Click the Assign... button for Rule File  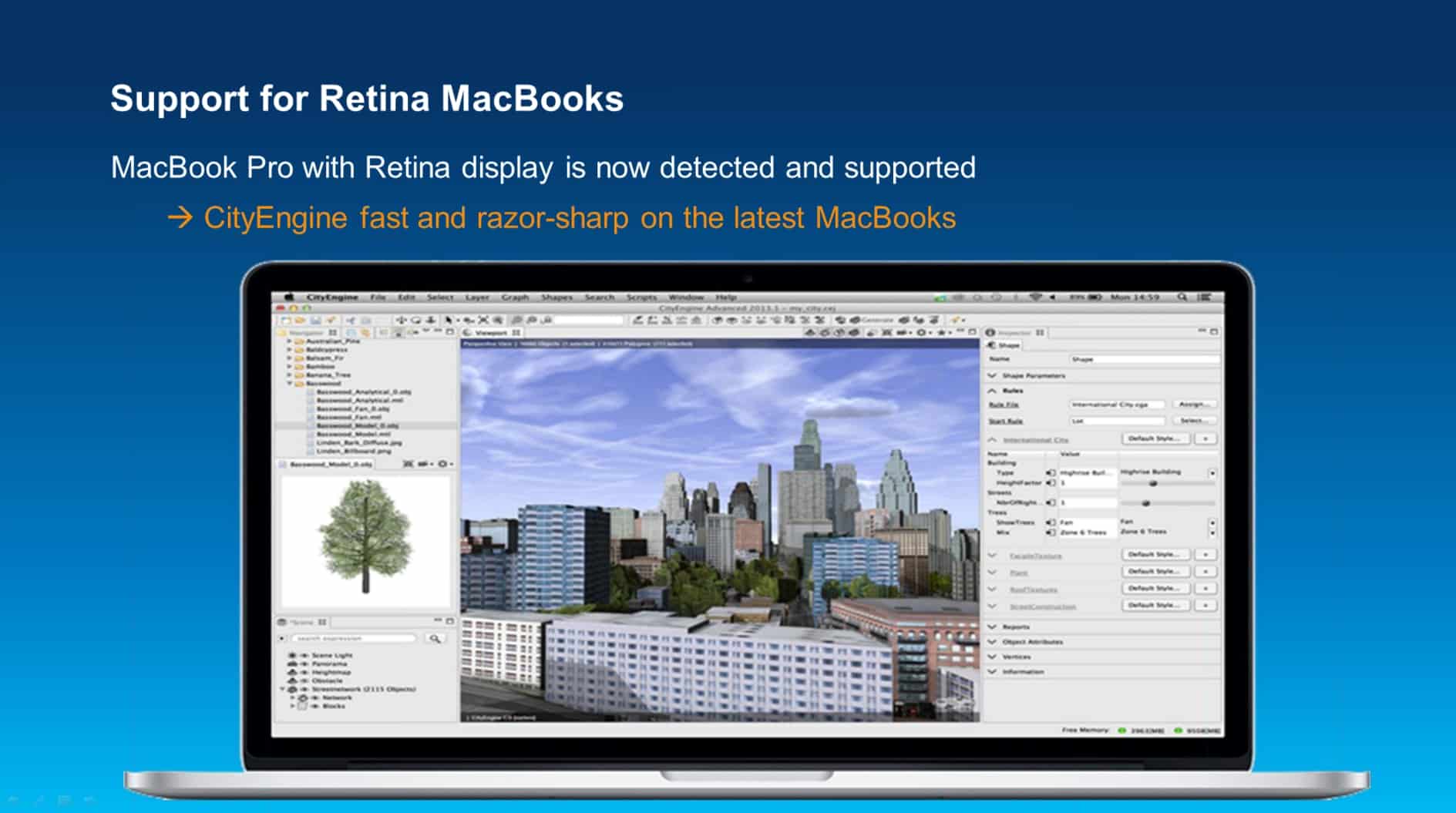1194,404
